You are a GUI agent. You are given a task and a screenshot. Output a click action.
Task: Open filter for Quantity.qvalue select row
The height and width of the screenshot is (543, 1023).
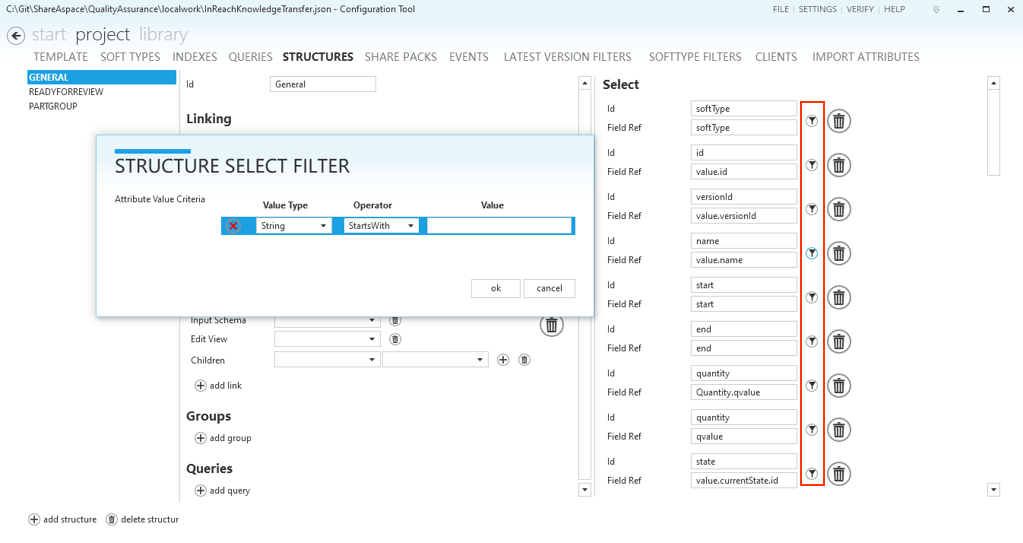click(812, 386)
